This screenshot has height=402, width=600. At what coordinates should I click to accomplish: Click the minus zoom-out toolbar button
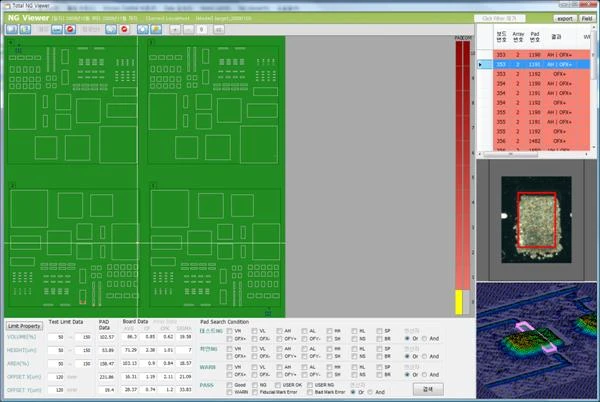[x=188, y=29]
